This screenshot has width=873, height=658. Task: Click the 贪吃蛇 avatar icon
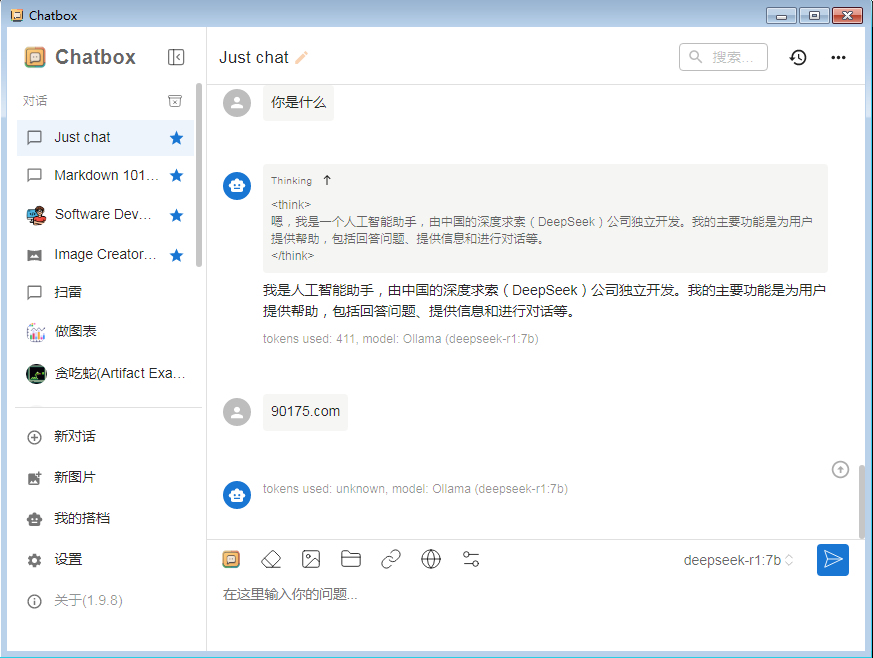point(36,374)
